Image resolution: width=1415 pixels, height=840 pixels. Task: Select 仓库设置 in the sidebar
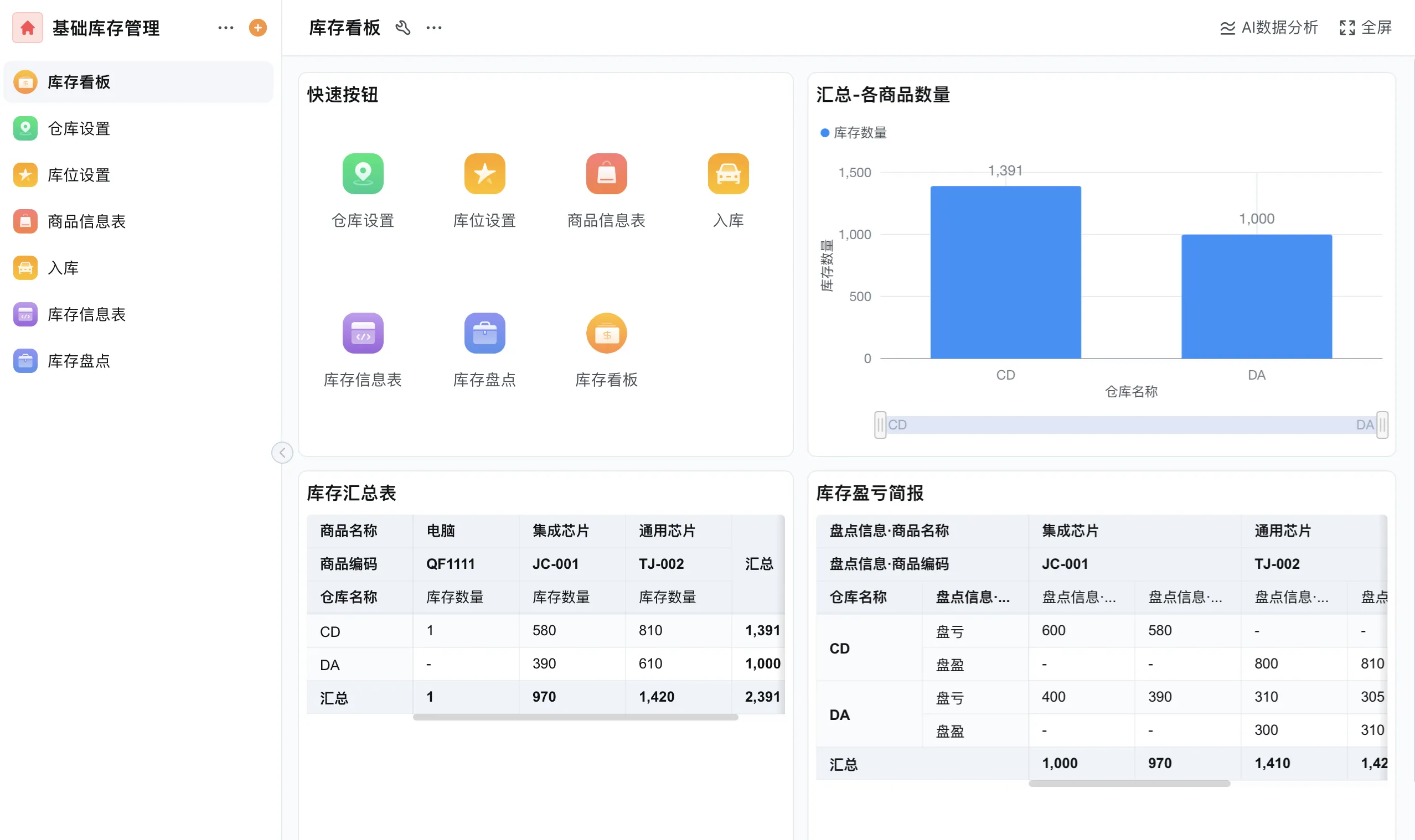pyautogui.click(x=78, y=128)
